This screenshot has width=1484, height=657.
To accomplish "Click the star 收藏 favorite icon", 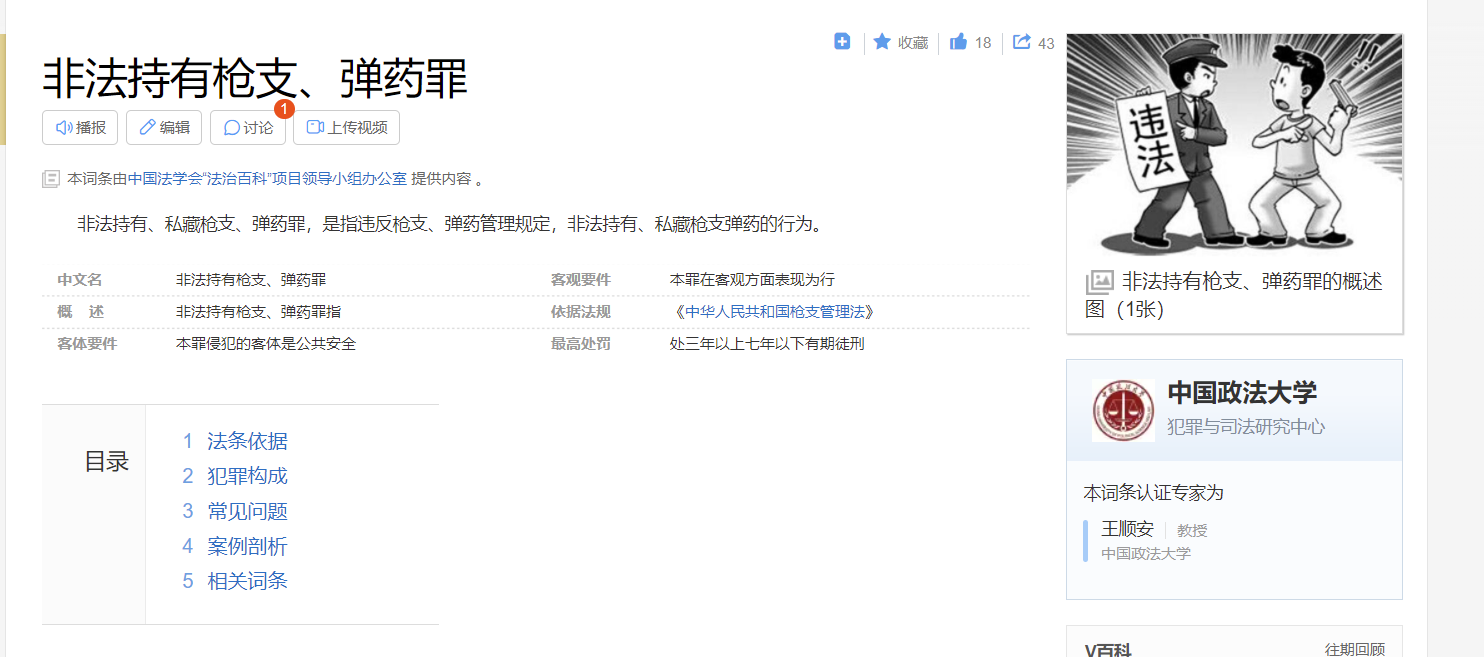I will [x=882, y=42].
